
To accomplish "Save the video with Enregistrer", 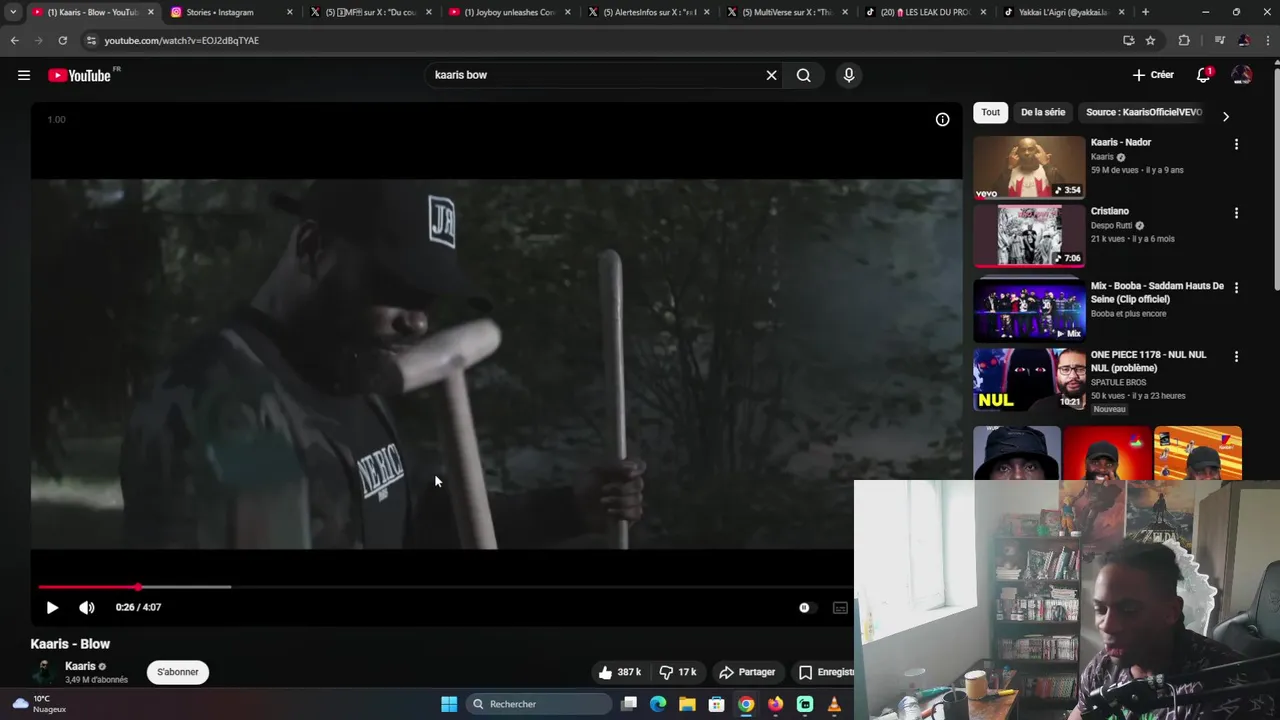I will point(826,672).
